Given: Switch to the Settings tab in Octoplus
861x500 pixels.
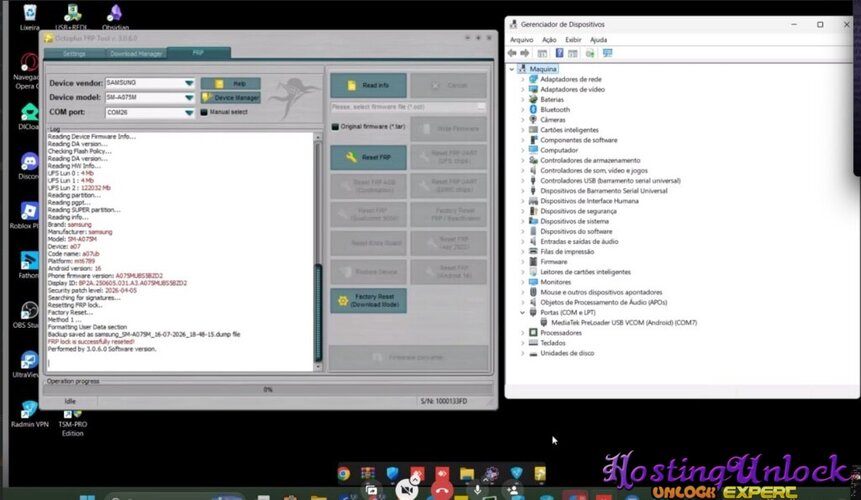Looking at the screenshot, I should [74, 53].
